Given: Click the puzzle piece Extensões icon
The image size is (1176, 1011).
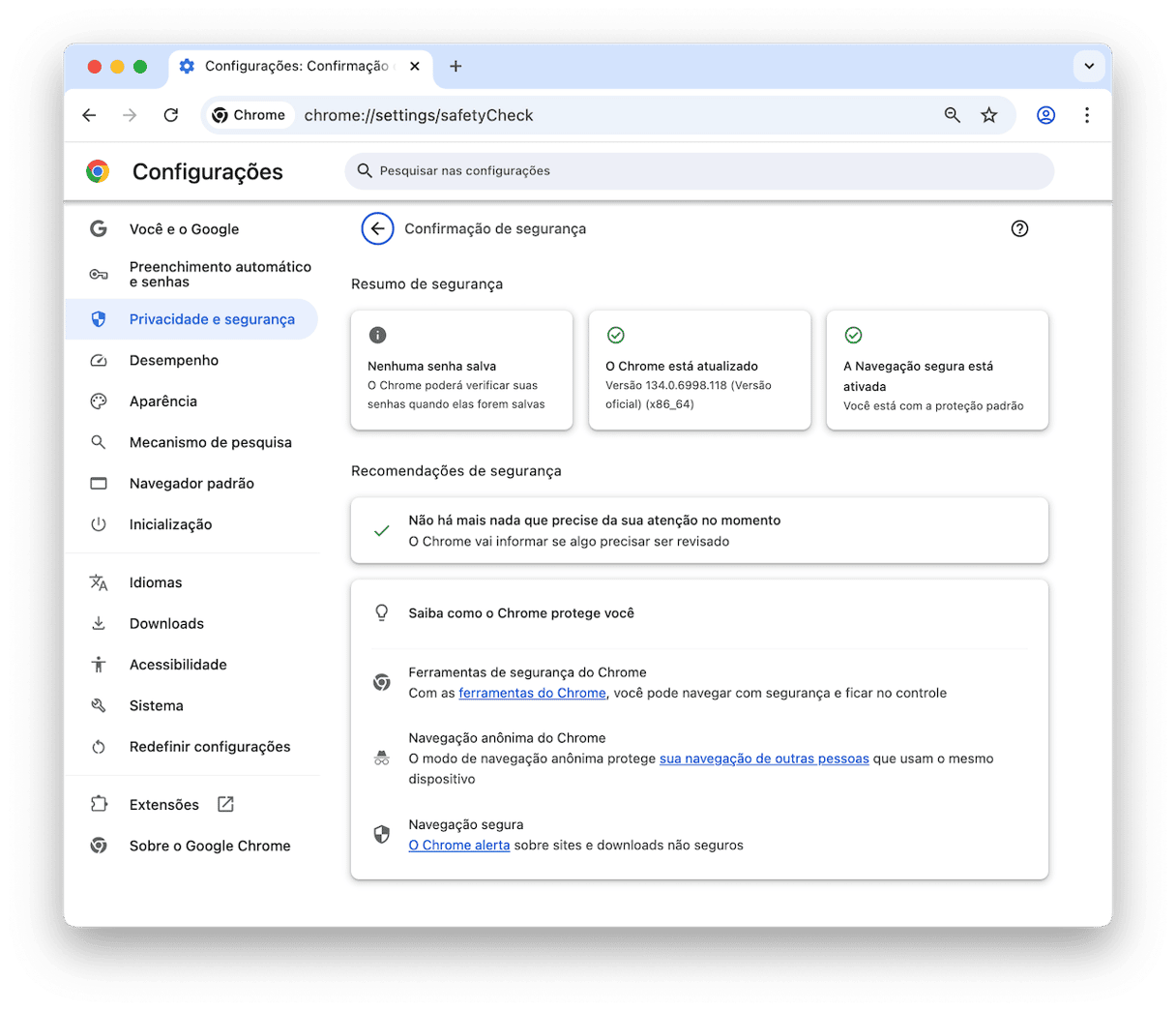Looking at the screenshot, I should [99, 805].
